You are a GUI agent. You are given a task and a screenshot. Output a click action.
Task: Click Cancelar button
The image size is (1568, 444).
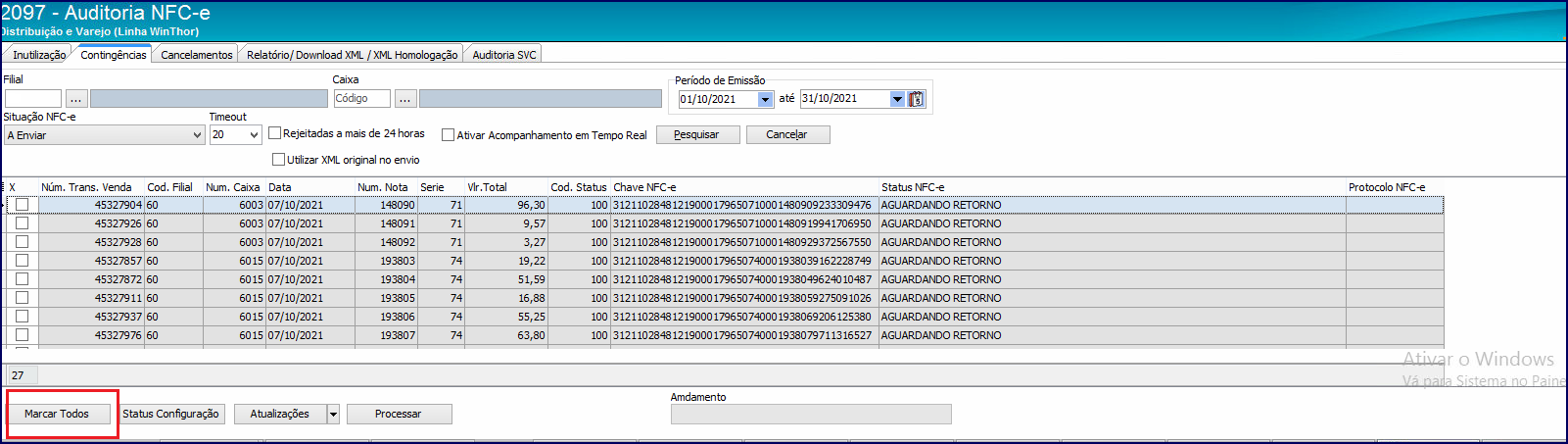pyautogui.click(x=786, y=134)
